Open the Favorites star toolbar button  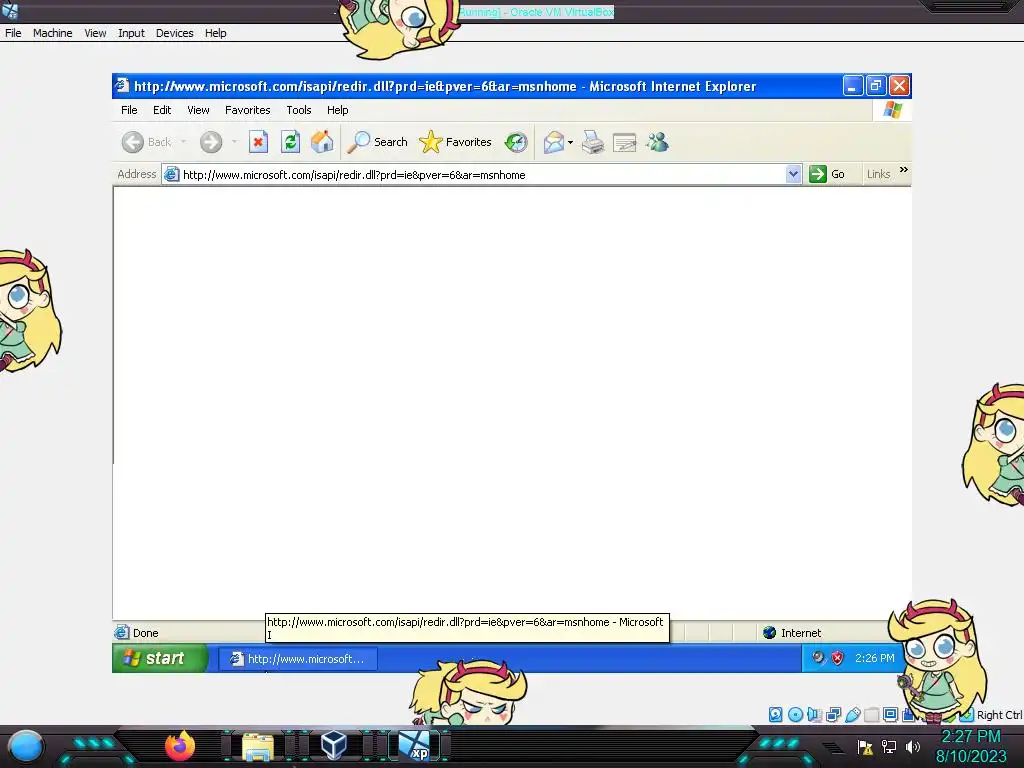point(455,142)
